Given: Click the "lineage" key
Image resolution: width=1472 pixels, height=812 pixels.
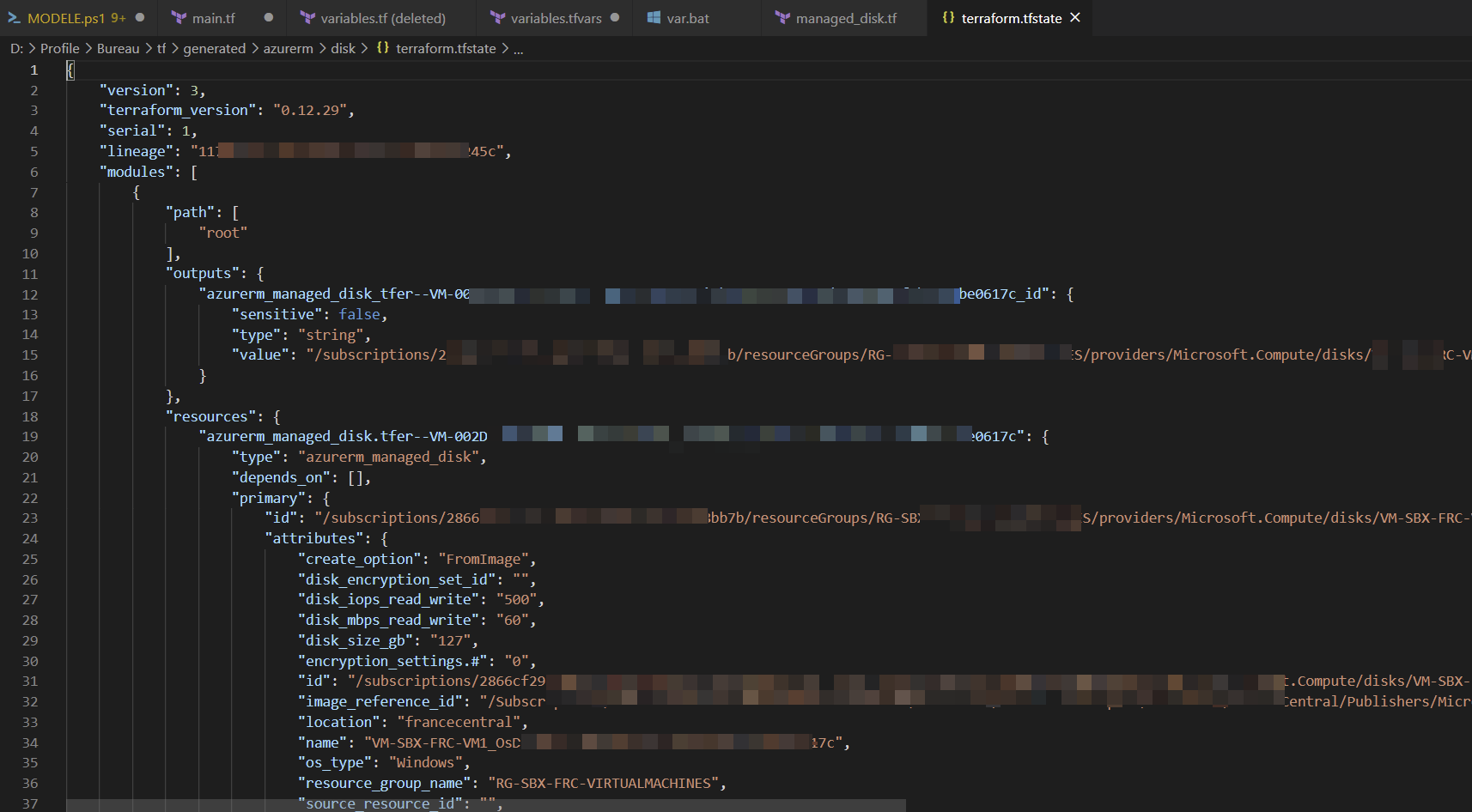Looking at the screenshot, I should (137, 151).
